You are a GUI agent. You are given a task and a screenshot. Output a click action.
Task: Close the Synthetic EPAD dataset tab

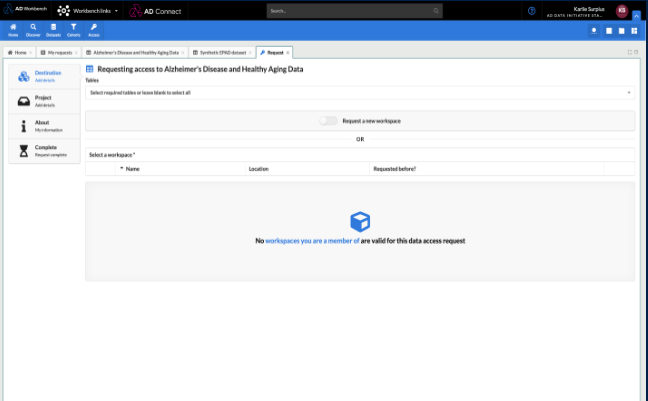pyautogui.click(x=250, y=53)
